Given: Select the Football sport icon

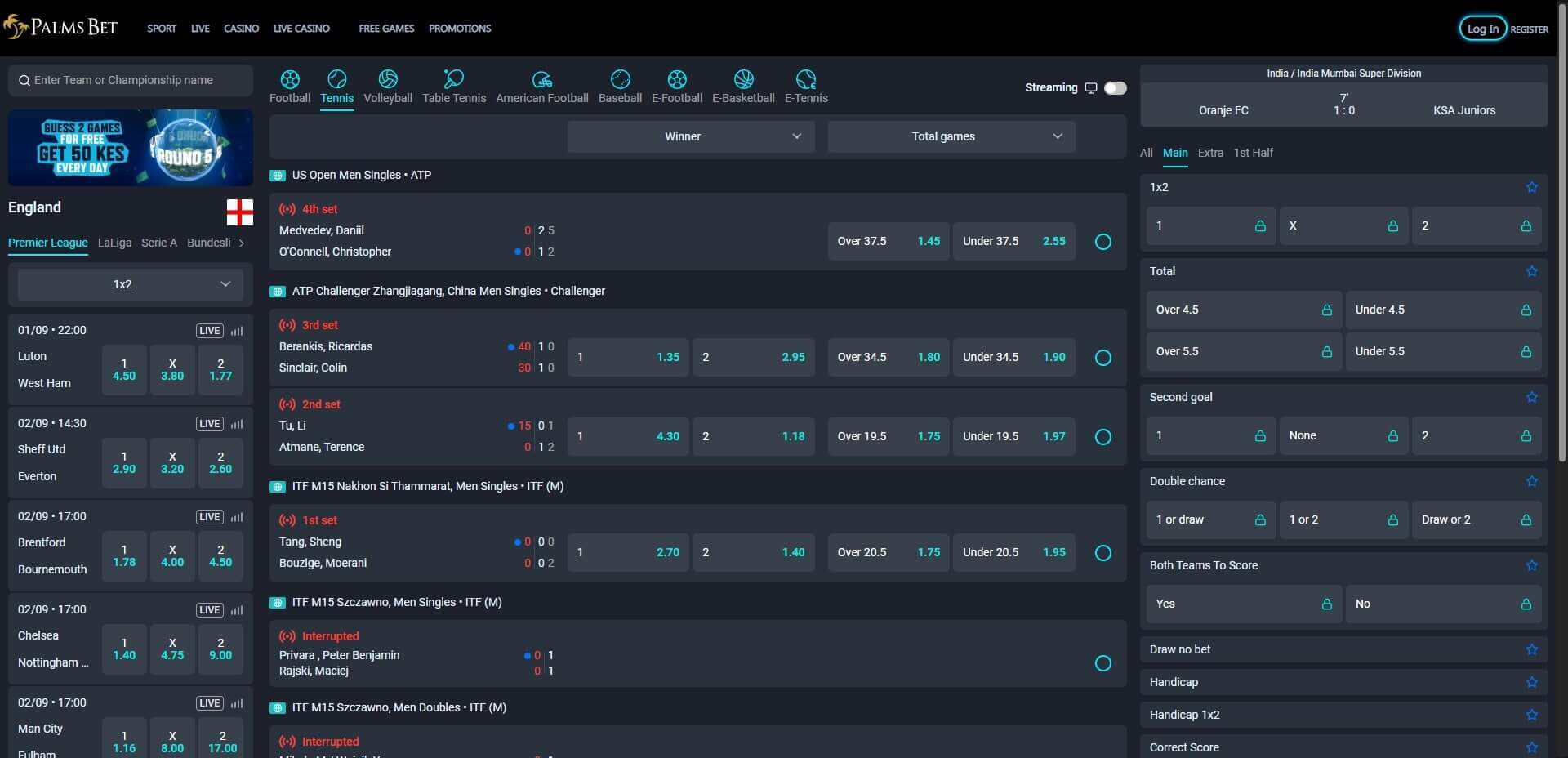Looking at the screenshot, I should click(x=290, y=86).
